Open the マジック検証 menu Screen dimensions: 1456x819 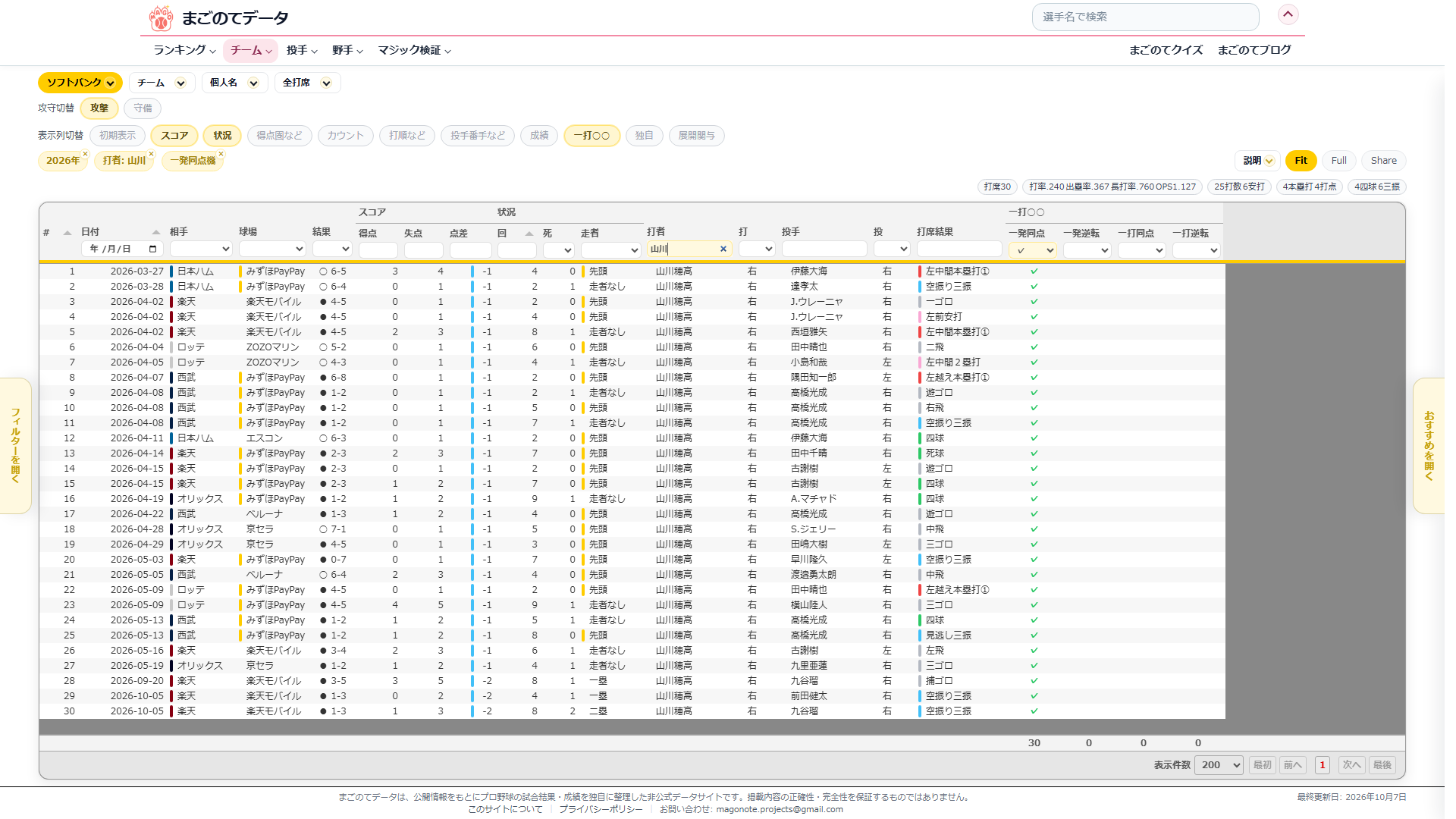pyautogui.click(x=415, y=50)
